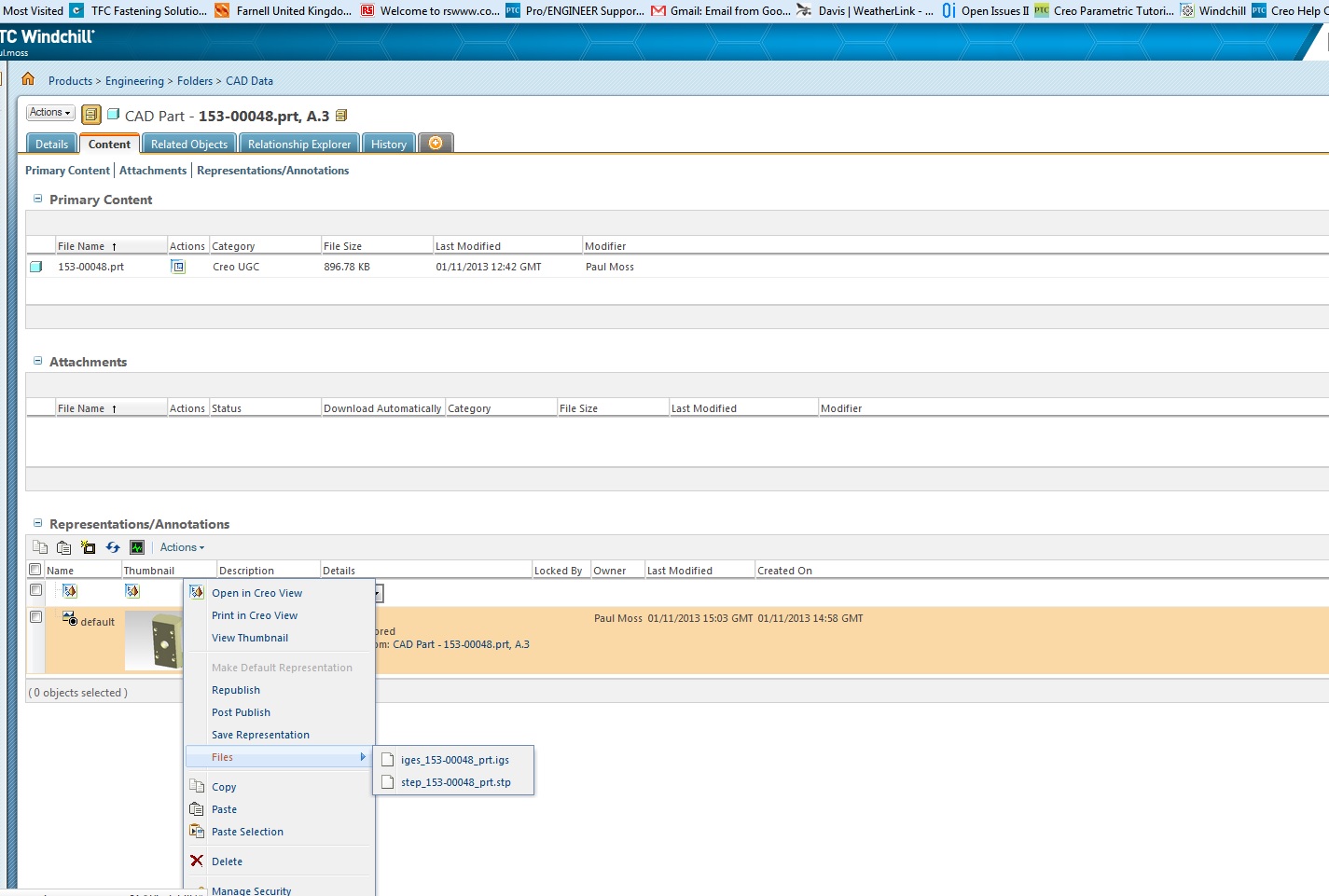Tick the checkbox for the default representation row
The image size is (1329, 896).
pos(35,617)
